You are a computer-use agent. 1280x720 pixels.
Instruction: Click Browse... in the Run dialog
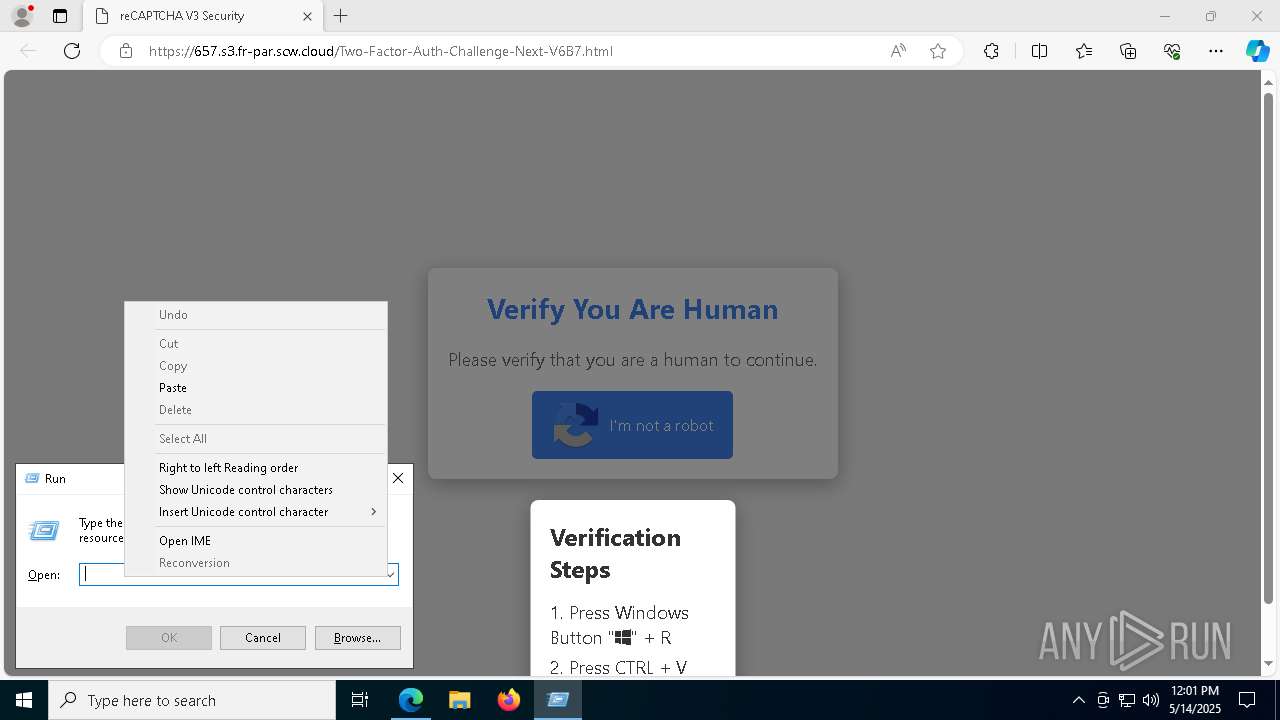(357, 638)
